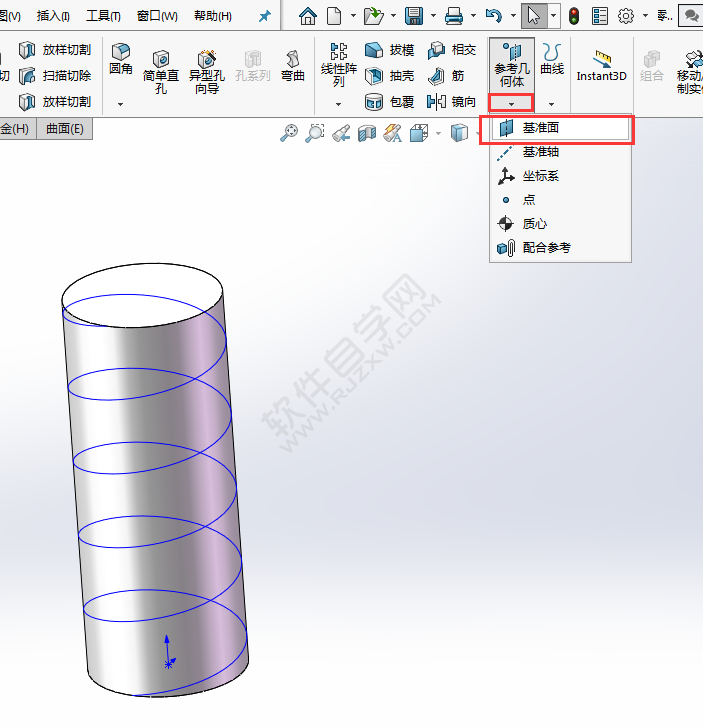Screen dimensions: 703x727
Task: Click the 曲线 curves tool
Action: coord(552,59)
